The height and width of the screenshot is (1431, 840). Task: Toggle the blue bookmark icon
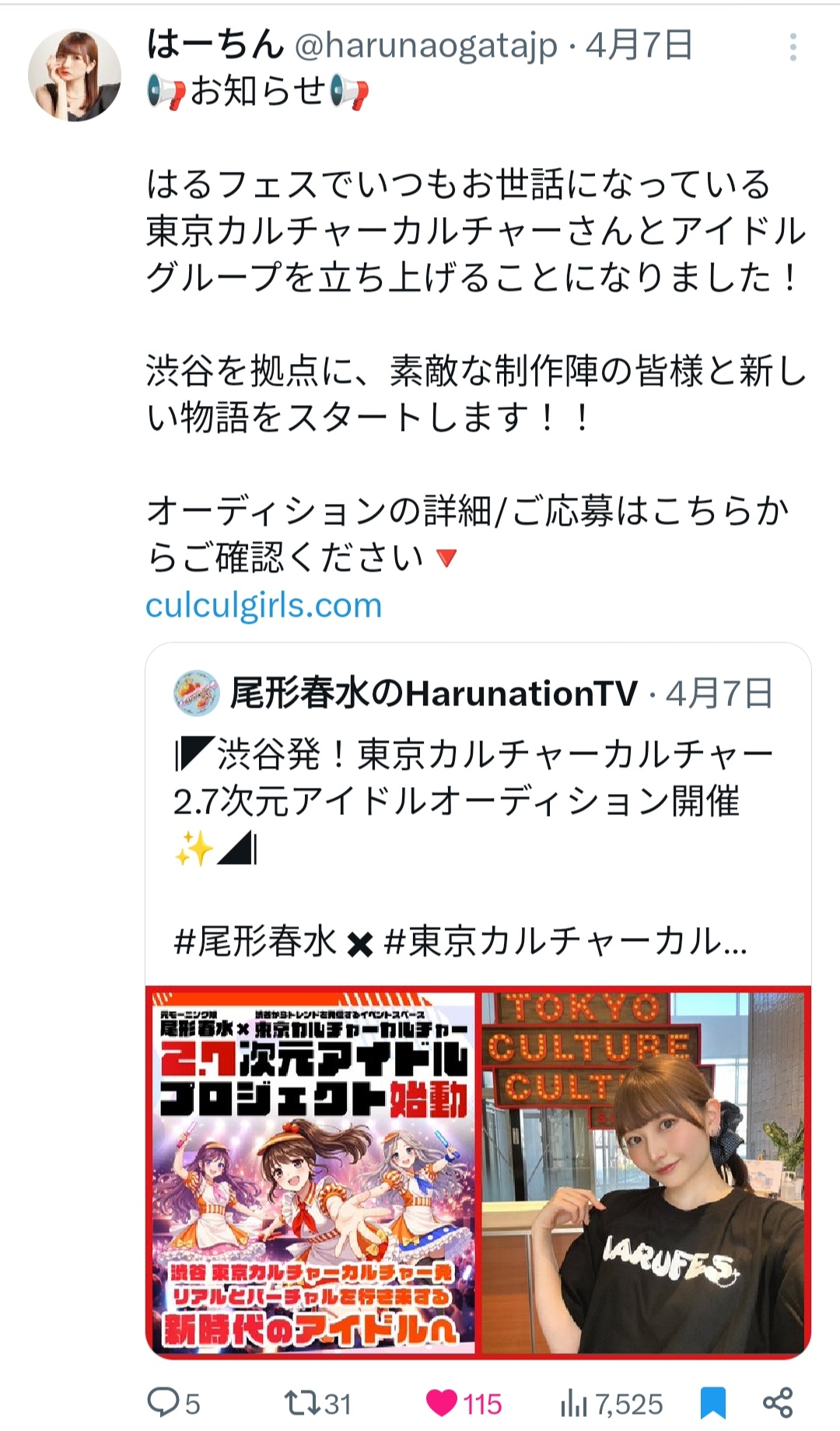click(712, 1403)
